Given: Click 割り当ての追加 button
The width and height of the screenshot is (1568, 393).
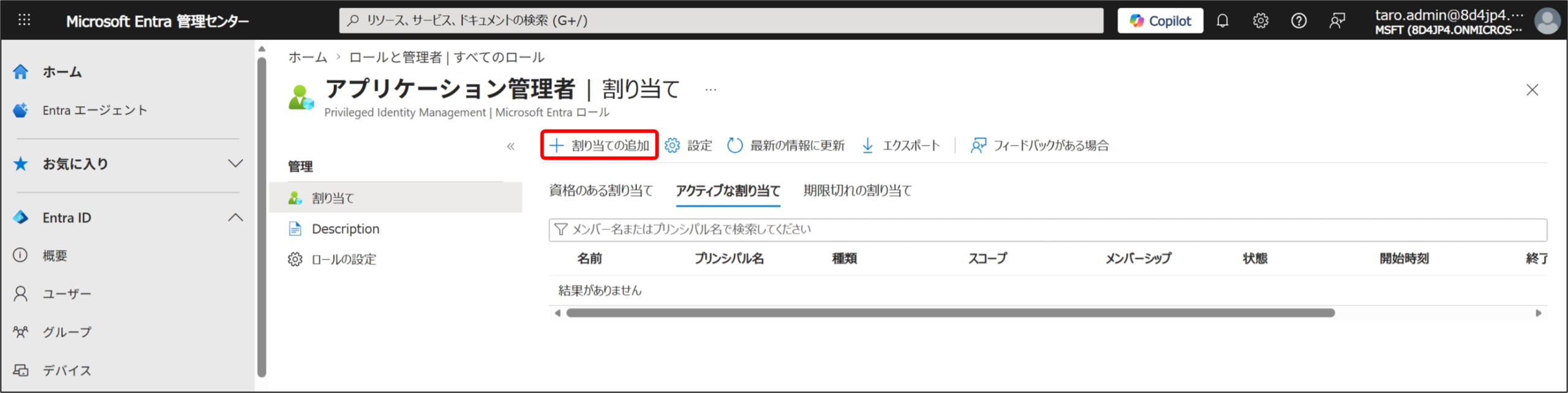Looking at the screenshot, I should click(x=599, y=145).
